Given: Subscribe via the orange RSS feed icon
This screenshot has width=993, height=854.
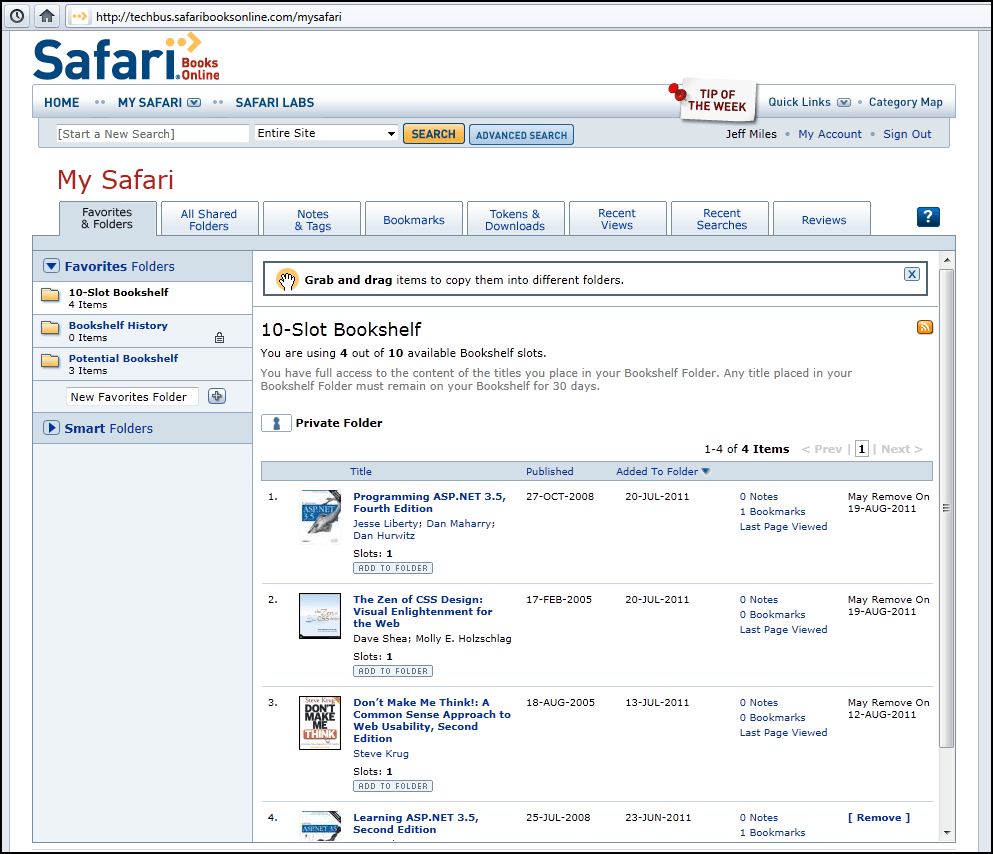Looking at the screenshot, I should tap(925, 327).
